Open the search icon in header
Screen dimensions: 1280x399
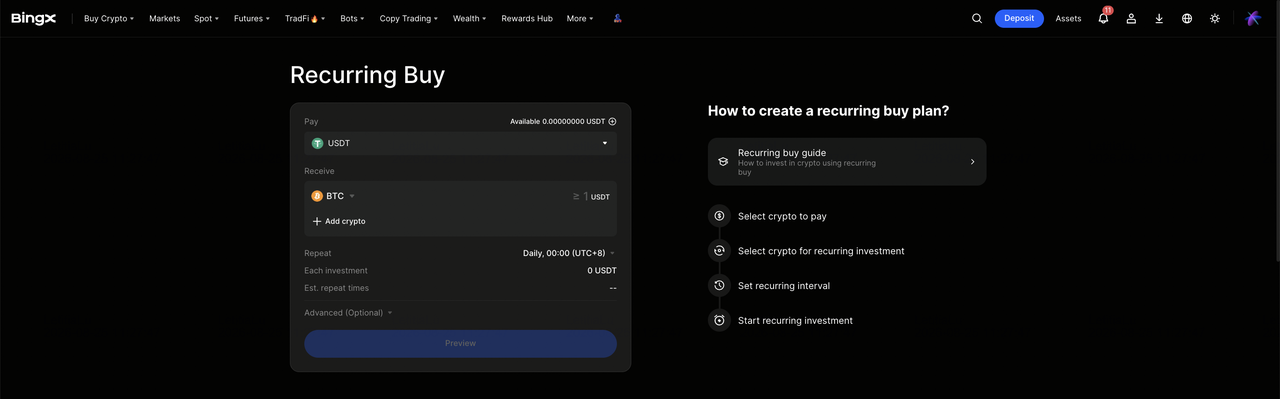(x=977, y=18)
